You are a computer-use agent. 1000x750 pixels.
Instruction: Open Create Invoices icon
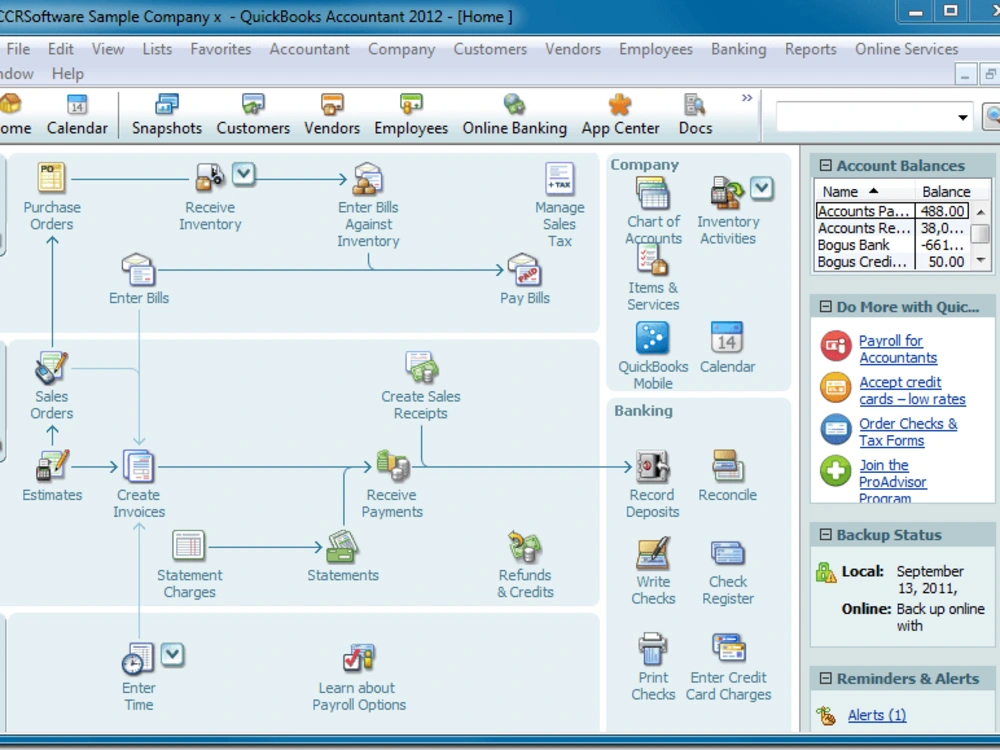pyautogui.click(x=138, y=466)
